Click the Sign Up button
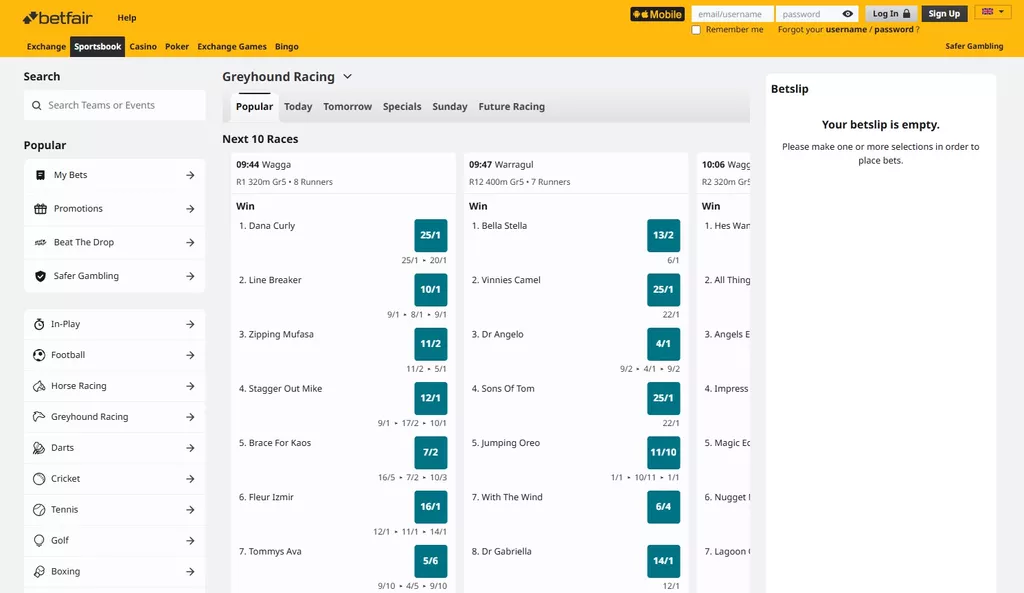Viewport: 1024px width, 593px height. click(x=944, y=14)
